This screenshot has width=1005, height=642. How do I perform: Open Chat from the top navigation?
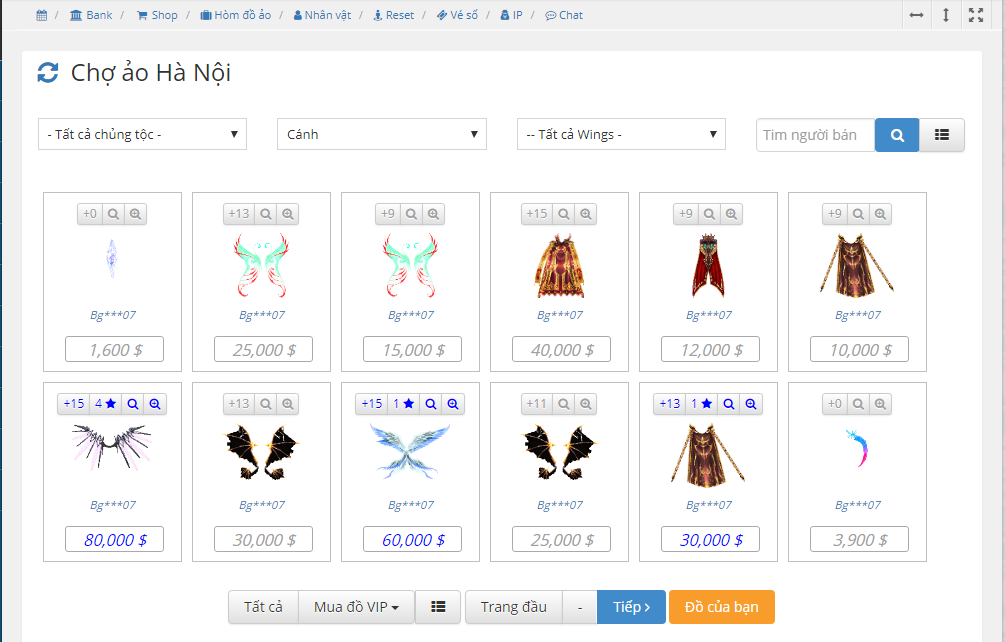[564, 15]
